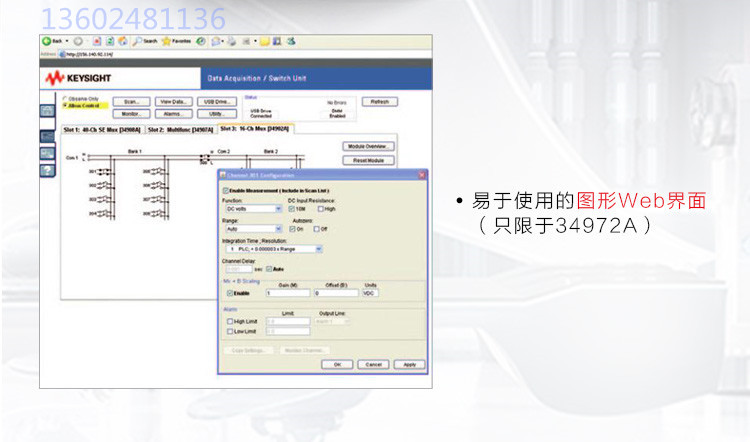The image size is (750, 442).
Task: Click the browser Forward arrow icon
Action: [x=78, y=41]
